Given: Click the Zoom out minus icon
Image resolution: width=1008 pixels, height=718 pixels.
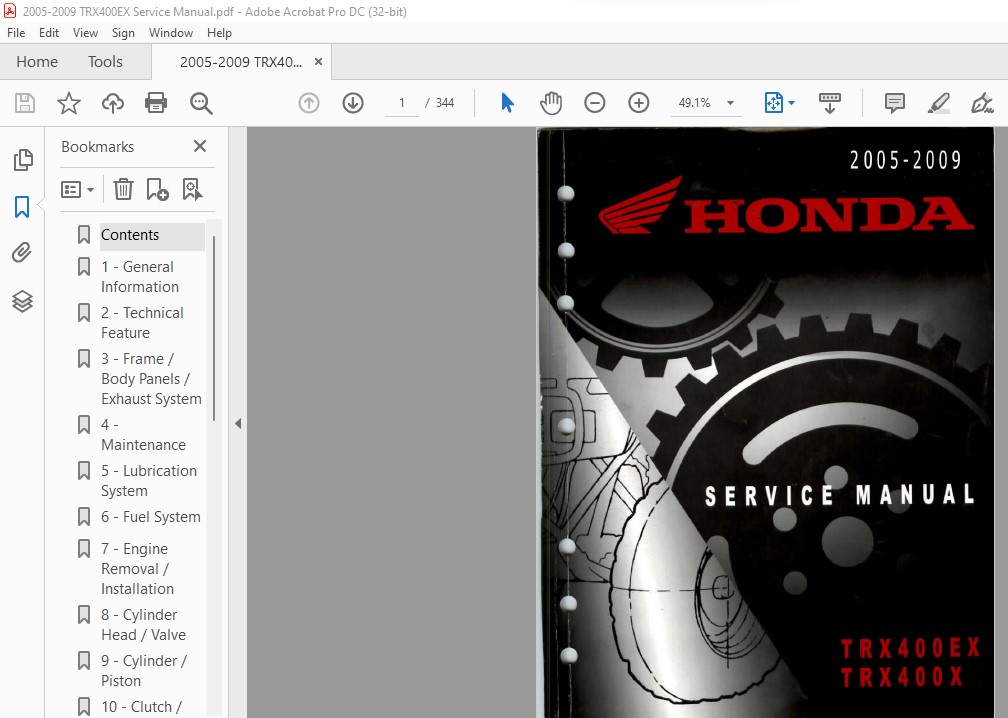Looking at the screenshot, I should pyautogui.click(x=595, y=103).
